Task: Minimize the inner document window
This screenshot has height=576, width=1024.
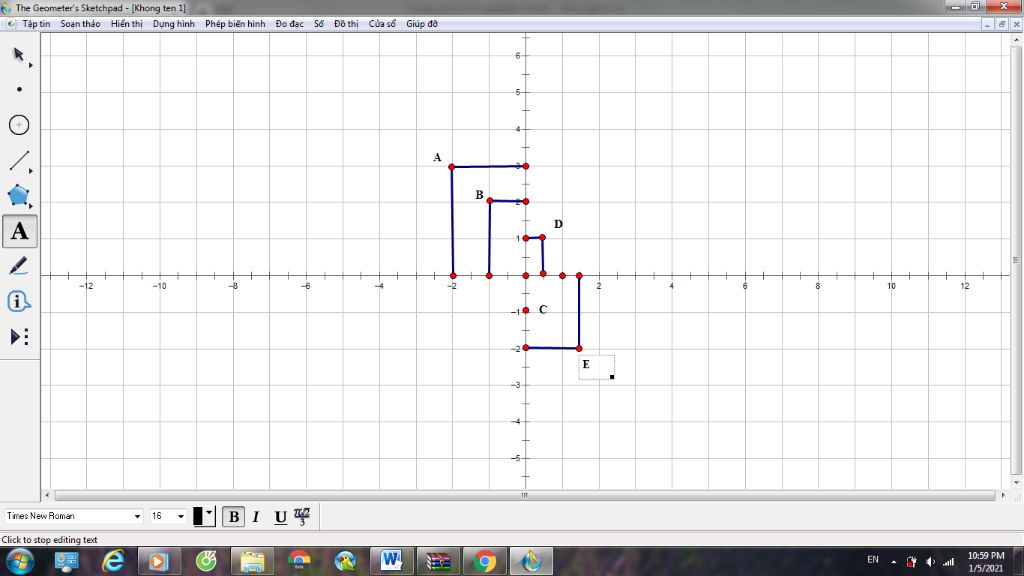Action: click(x=987, y=24)
